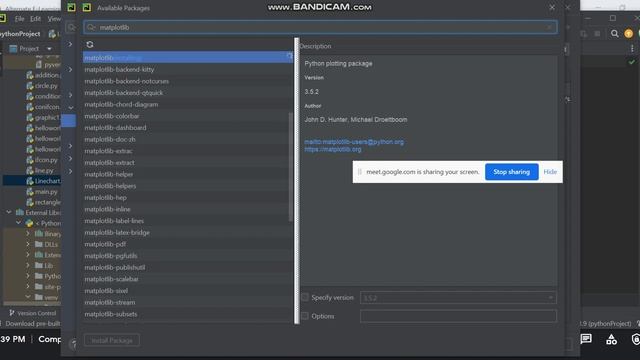Viewport: 640px width, 360px height.
Task: Open the chat message icon in bottom bar
Action: [586, 339]
